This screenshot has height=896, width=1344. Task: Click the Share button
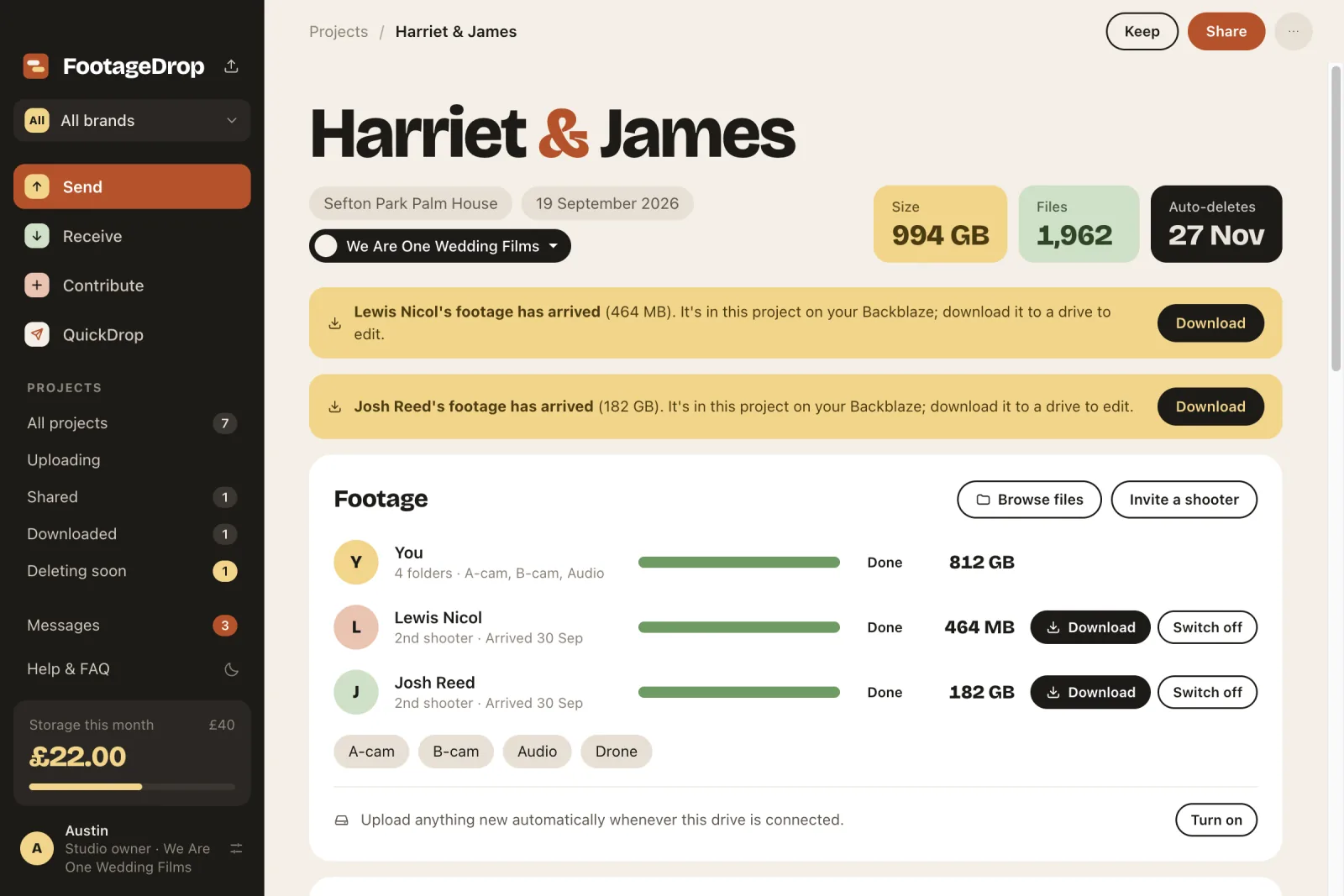pyautogui.click(x=1226, y=31)
